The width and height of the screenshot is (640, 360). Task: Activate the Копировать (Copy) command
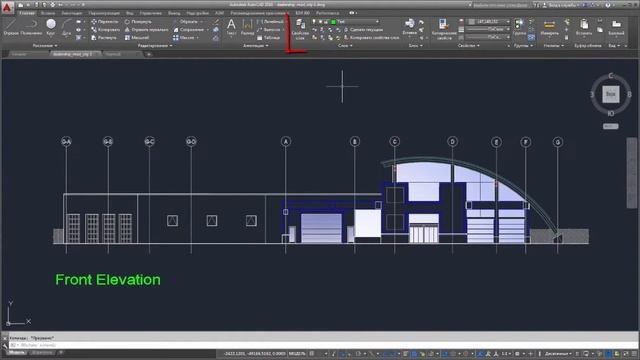pyautogui.click(x=105, y=29)
